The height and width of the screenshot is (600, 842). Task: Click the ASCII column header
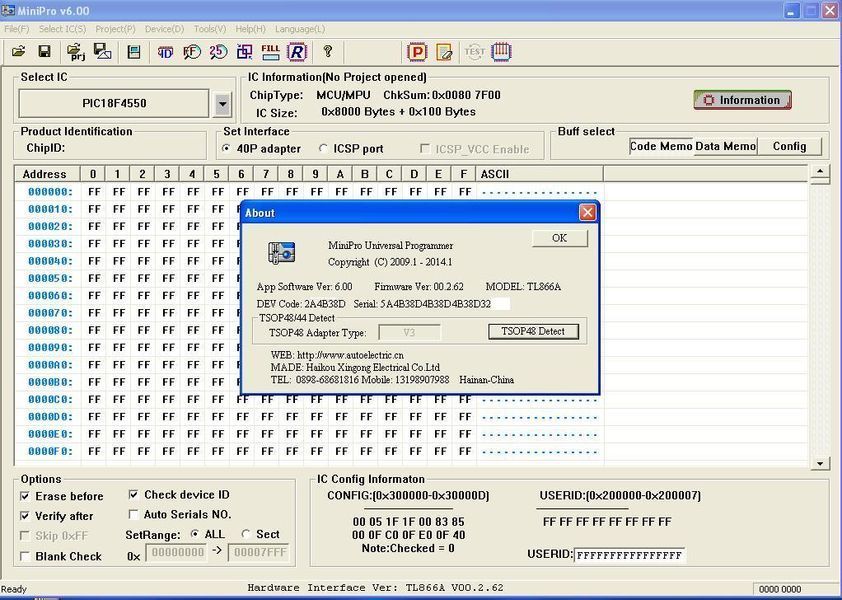(540, 174)
